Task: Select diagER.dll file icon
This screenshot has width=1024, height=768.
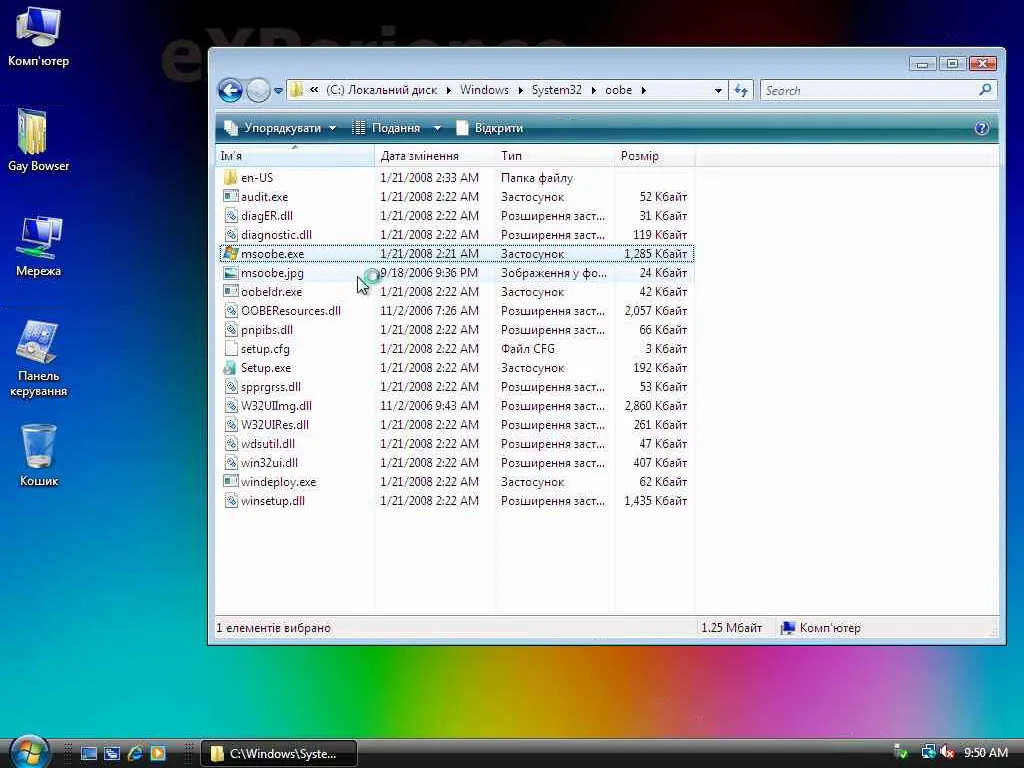Action: coord(230,216)
